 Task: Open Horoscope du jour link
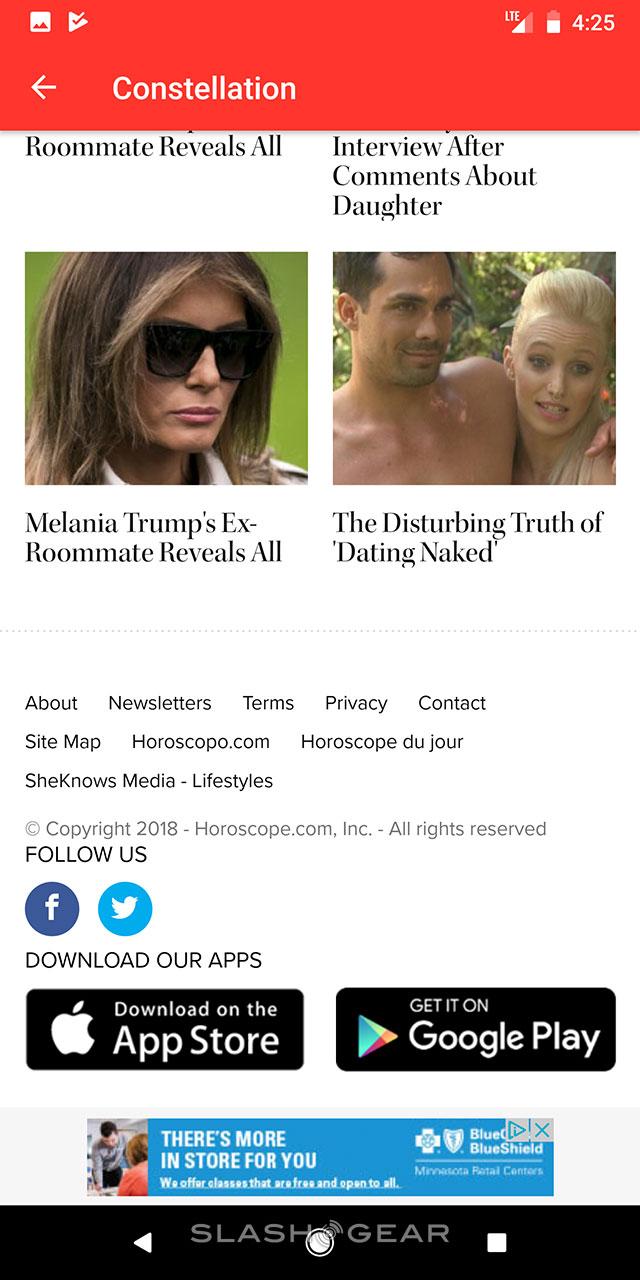382,742
